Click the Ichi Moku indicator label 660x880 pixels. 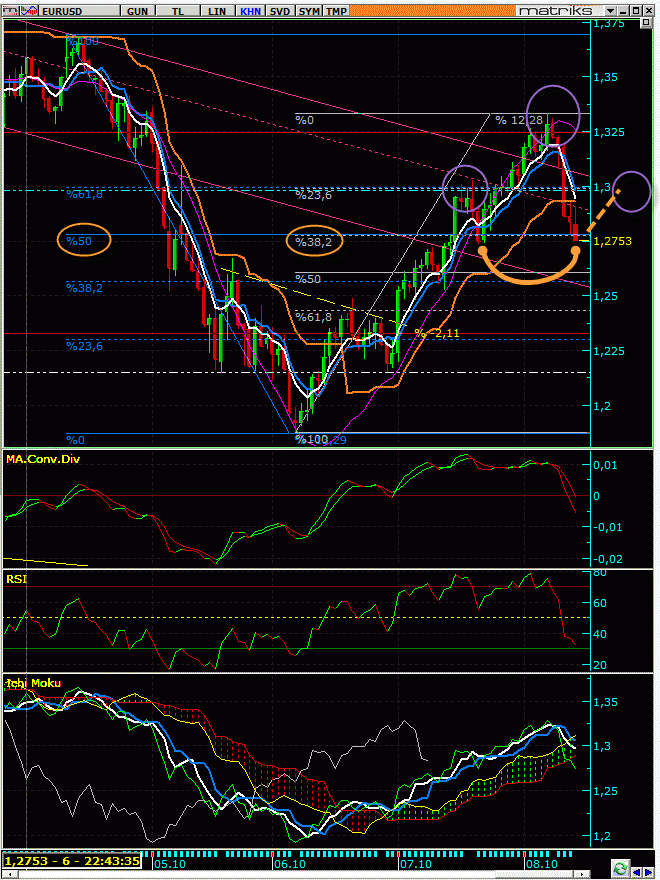click(x=35, y=683)
